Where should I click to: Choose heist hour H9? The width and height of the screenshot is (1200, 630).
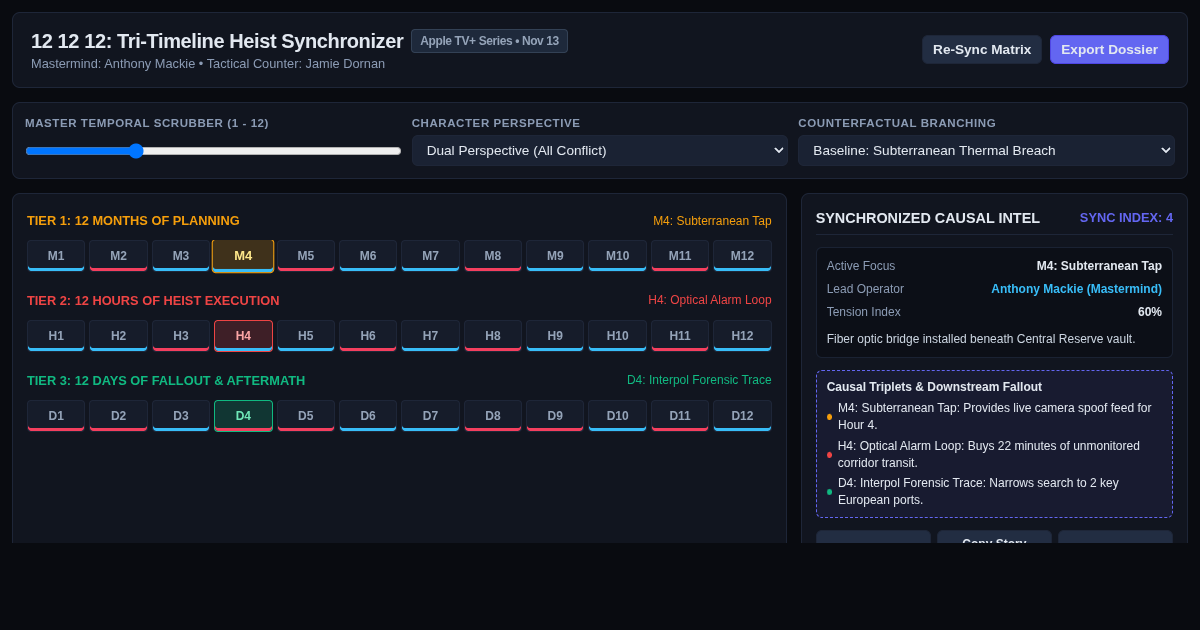coord(555,336)
